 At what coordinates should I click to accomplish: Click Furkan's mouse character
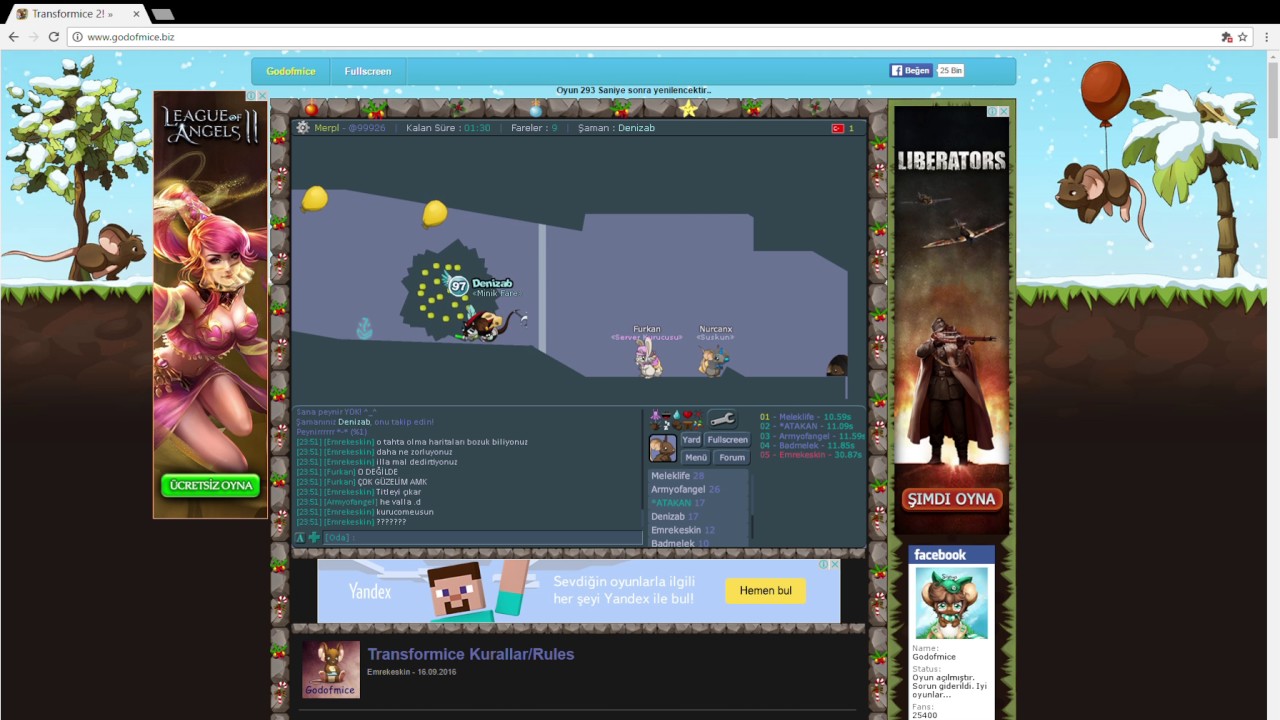pos(648,360)
